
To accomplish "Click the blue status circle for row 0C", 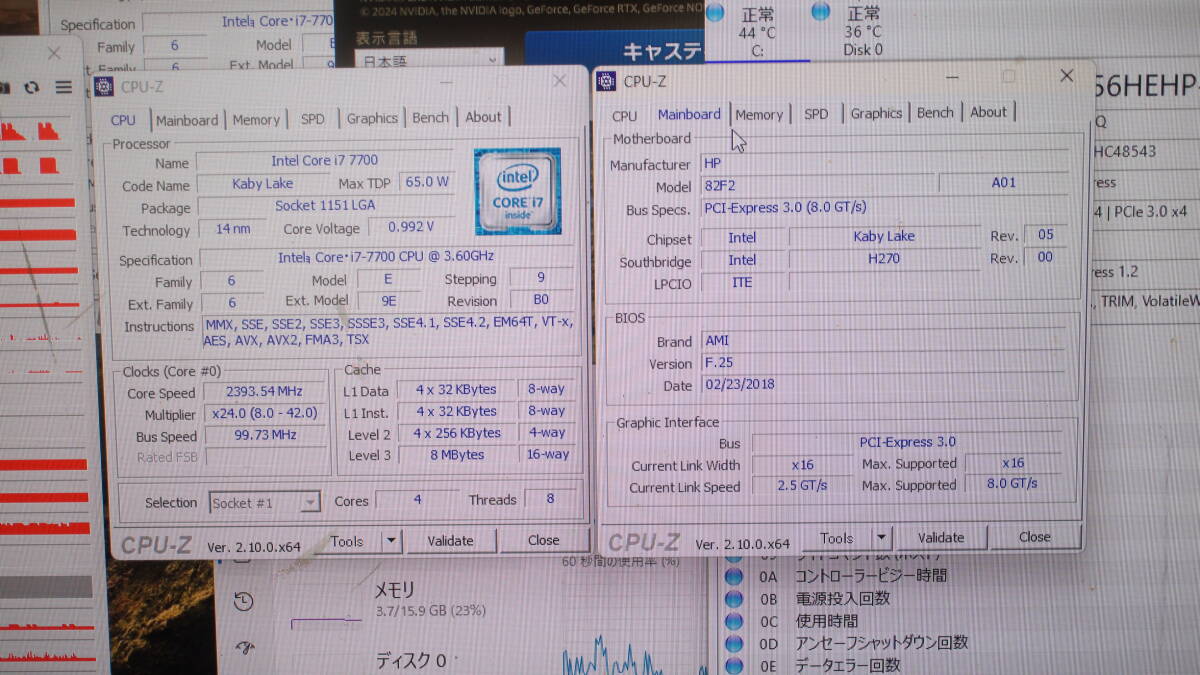I will click(735, 620).
